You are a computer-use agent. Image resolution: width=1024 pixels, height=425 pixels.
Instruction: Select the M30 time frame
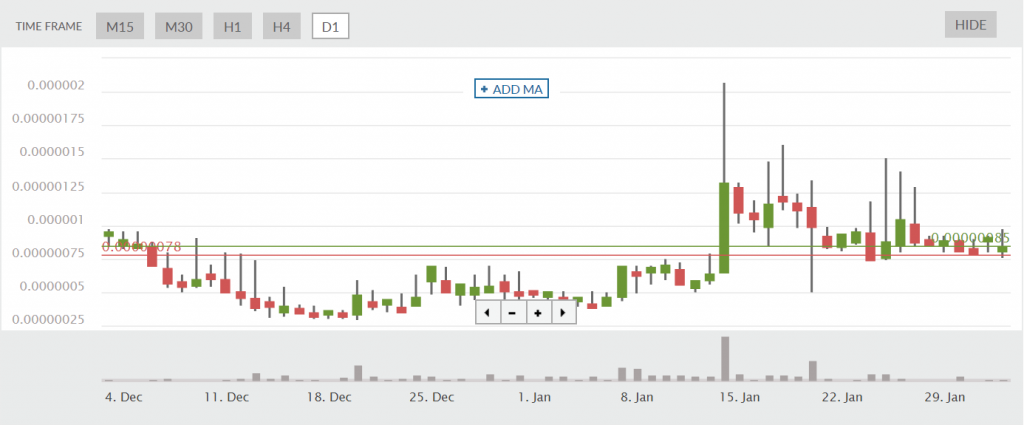(x=179, y=27)
